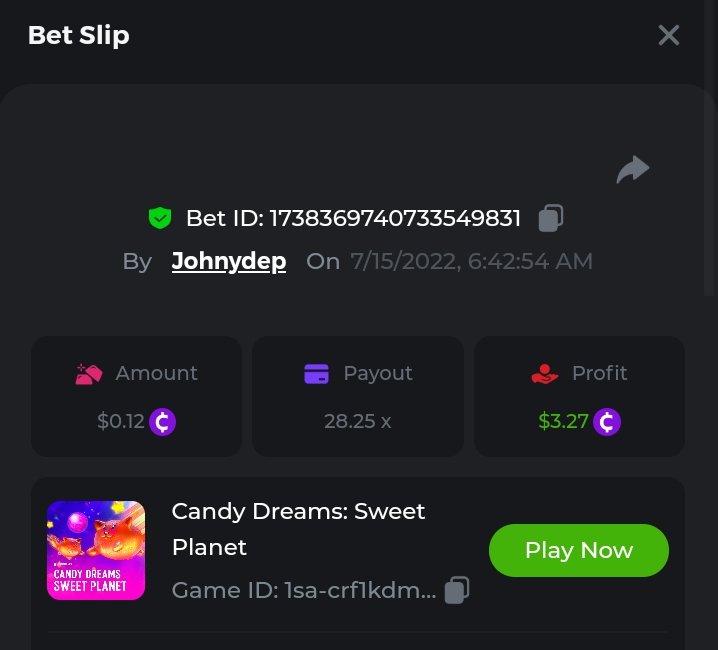Click the green verified shield icon
The width and height of the screenshot is (718, 650).
pos(160,218)
